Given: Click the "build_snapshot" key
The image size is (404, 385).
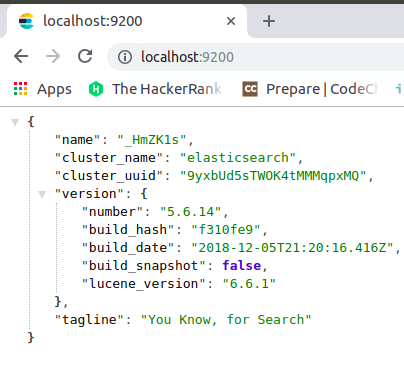Looking at the screenshot, I should pos(144,266).
